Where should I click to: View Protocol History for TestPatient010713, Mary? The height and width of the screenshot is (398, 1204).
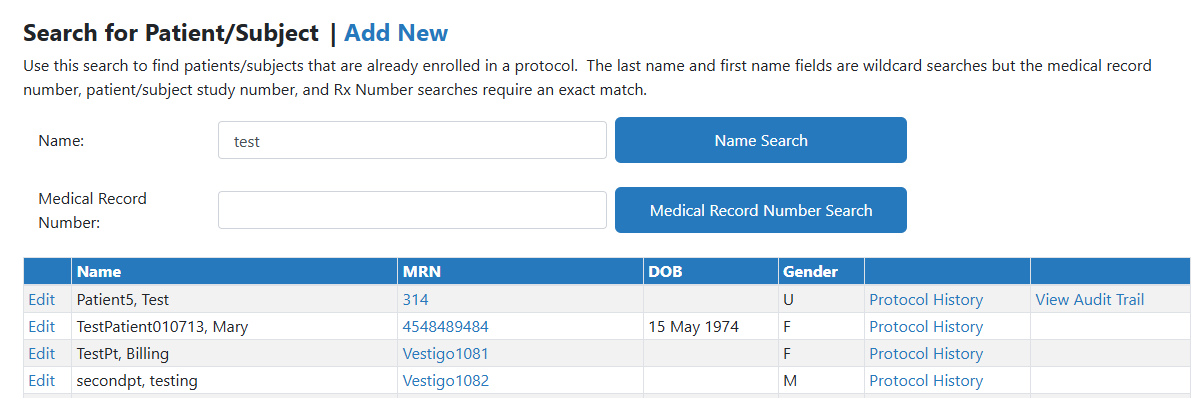click(x=926, y=326)
